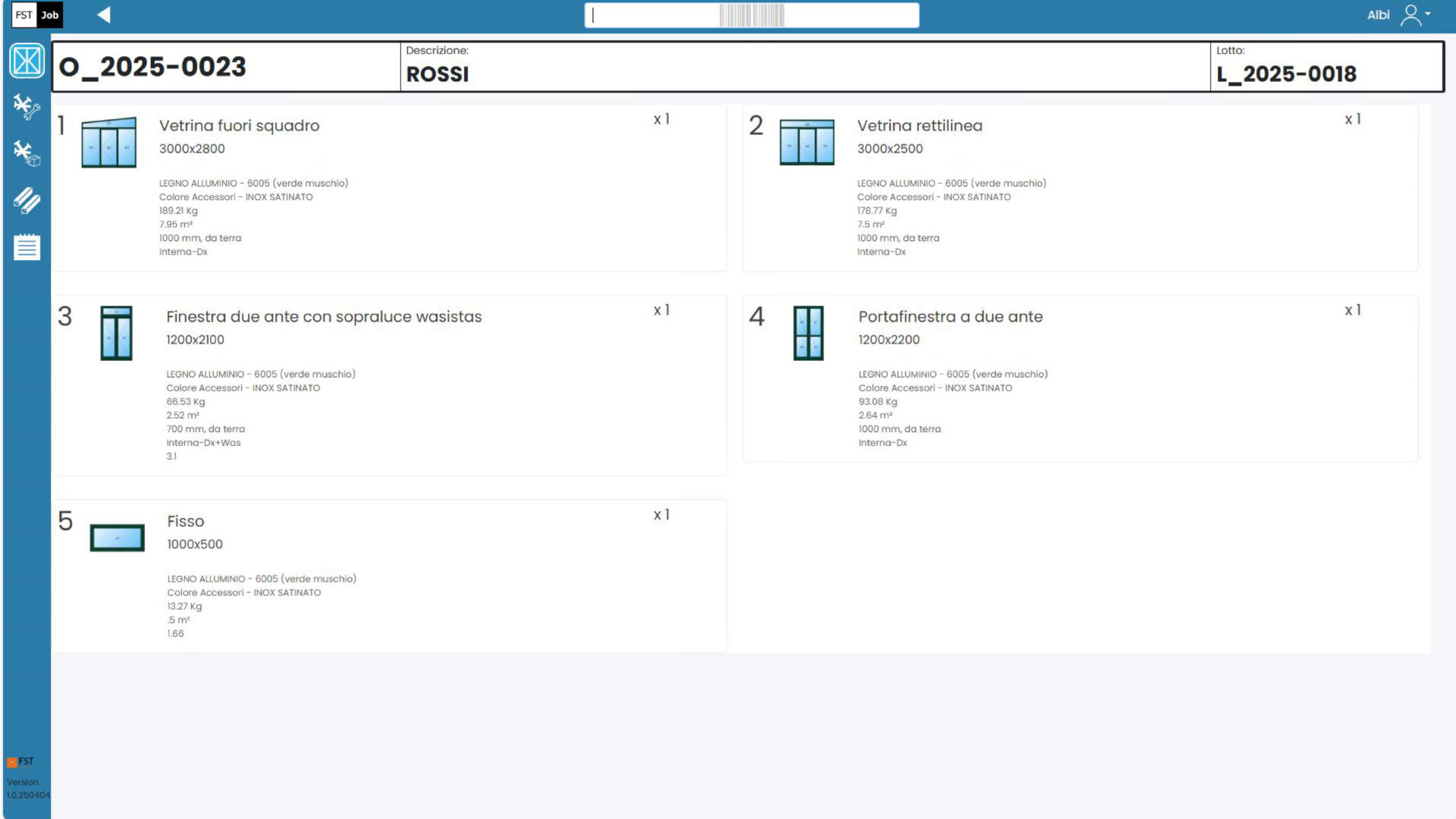Click the user profile icon

1411,15
